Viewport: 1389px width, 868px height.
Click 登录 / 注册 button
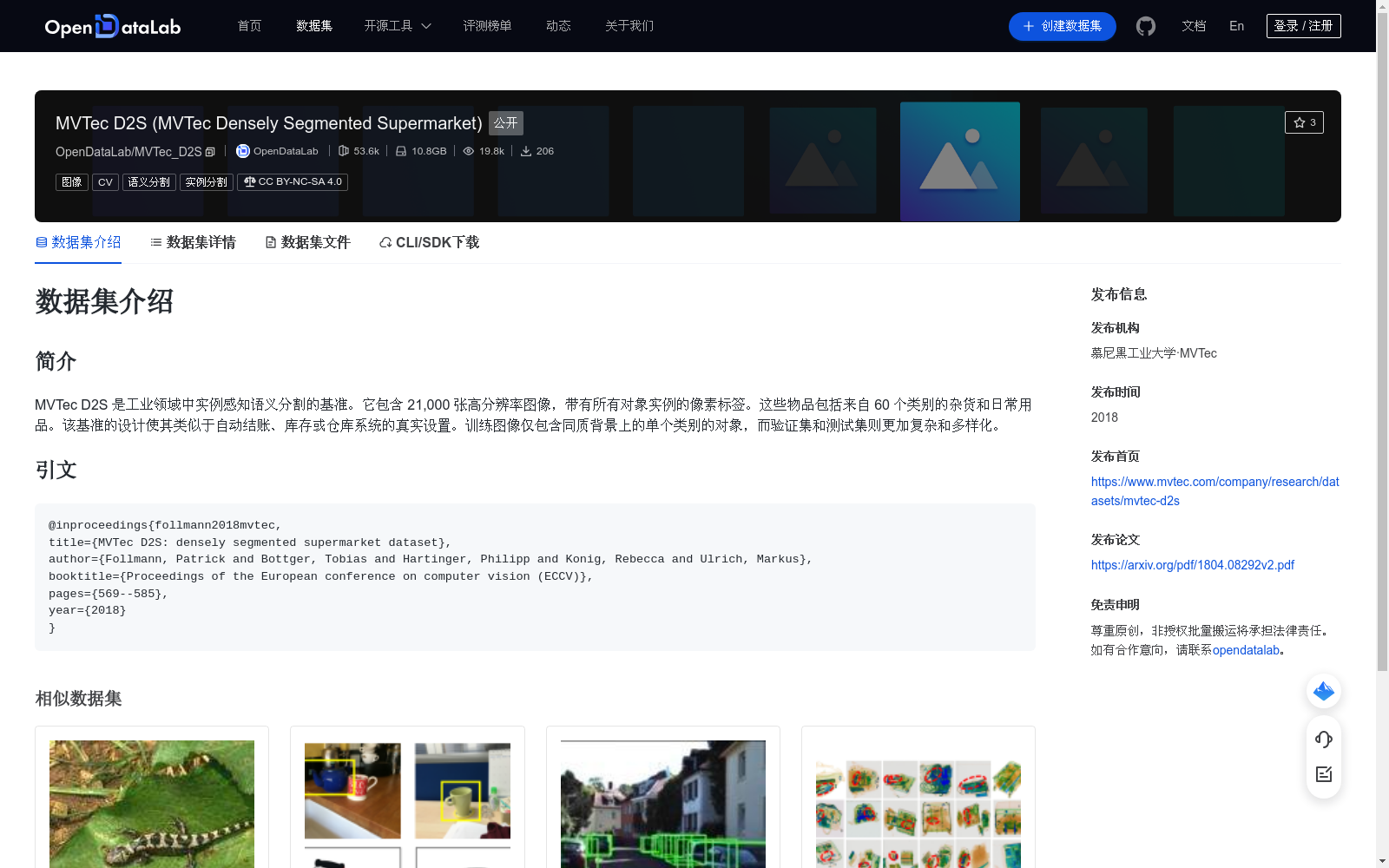(1303, 26)
